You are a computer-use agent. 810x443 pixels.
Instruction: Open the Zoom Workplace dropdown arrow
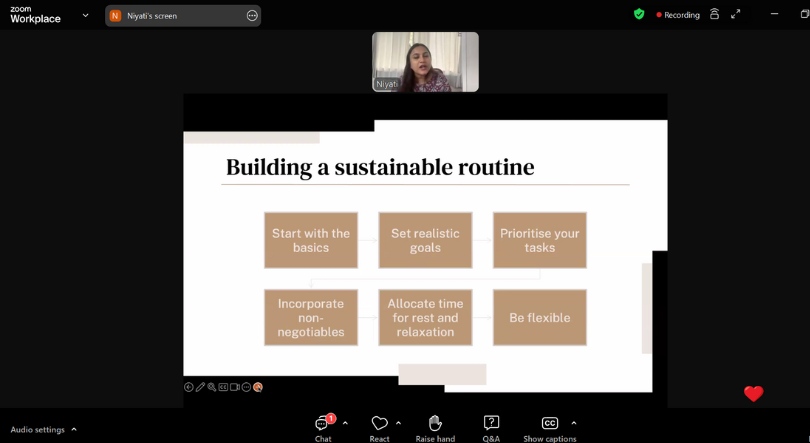[85, 15]
